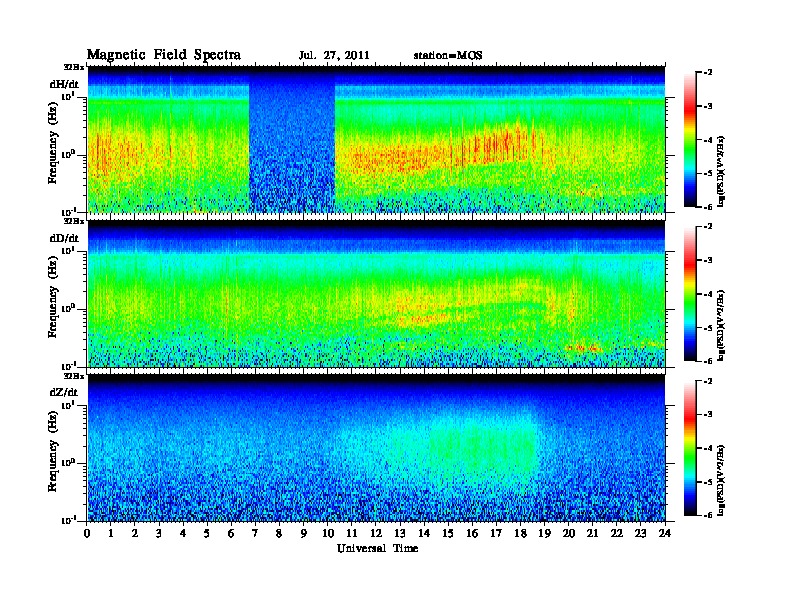This screenshot has width=792, height=612.
Task: Click the "Magnetic Field Spectra" title
Action: [x=164, y=56]
